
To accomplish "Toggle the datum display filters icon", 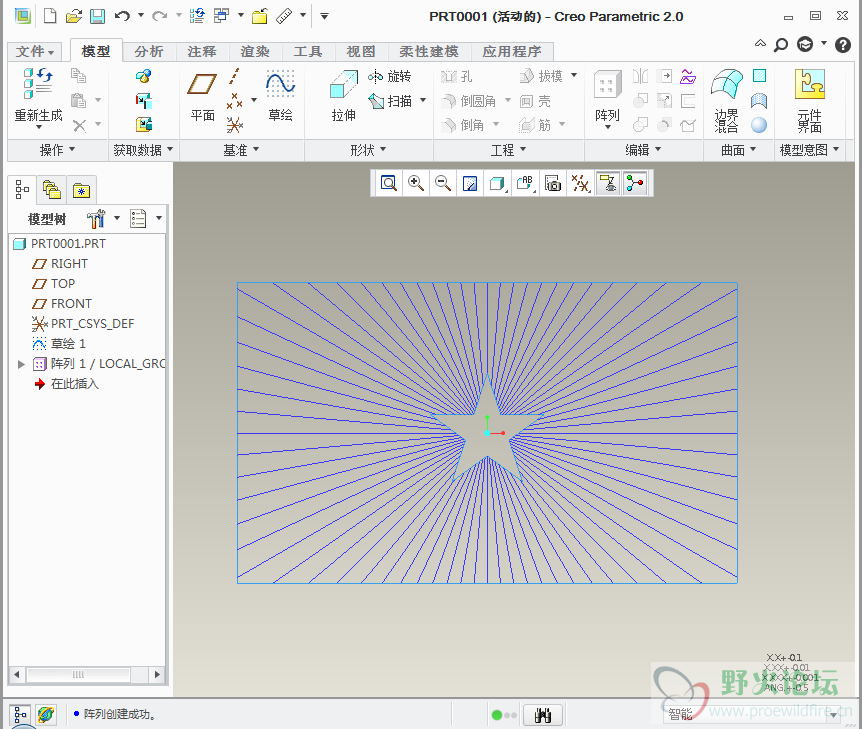I will pyautogui.click(x=580, y=182).
